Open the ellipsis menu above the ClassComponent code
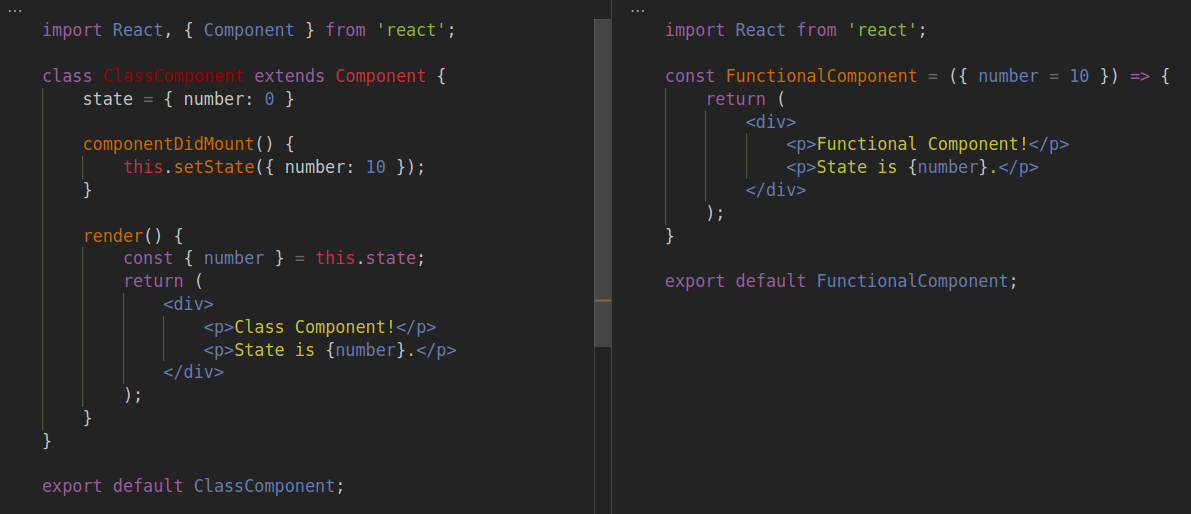Screen dimensions: 1191x514 pos(14,11)
